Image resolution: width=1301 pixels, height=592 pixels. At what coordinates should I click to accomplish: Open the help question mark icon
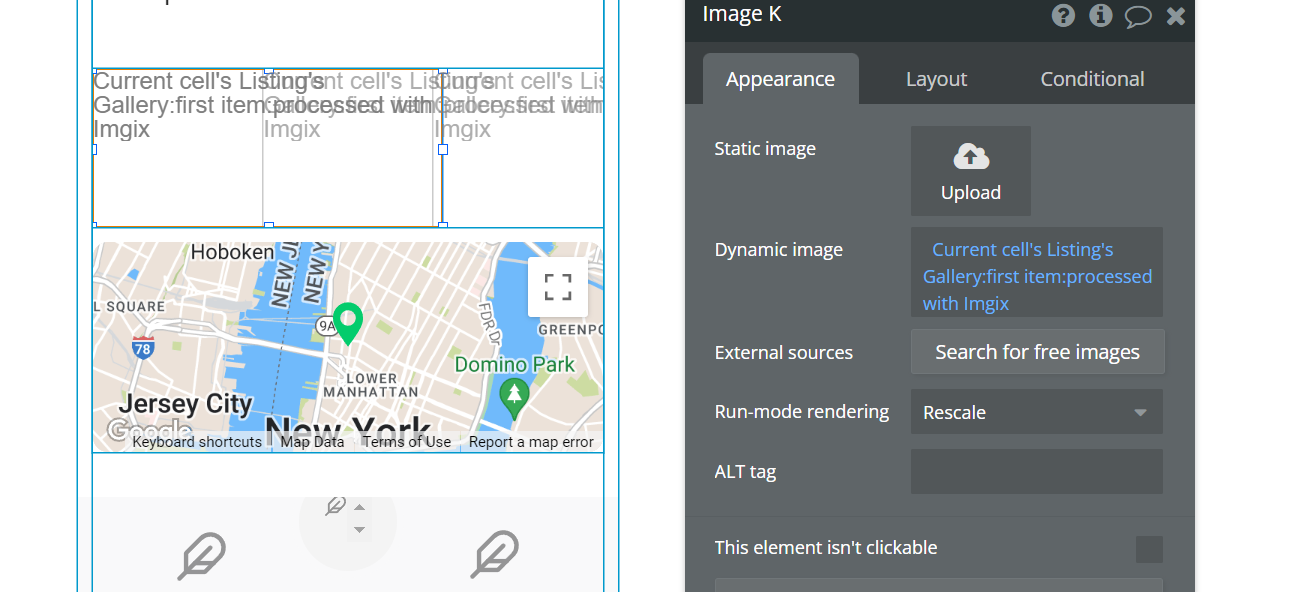(1063, 15)
